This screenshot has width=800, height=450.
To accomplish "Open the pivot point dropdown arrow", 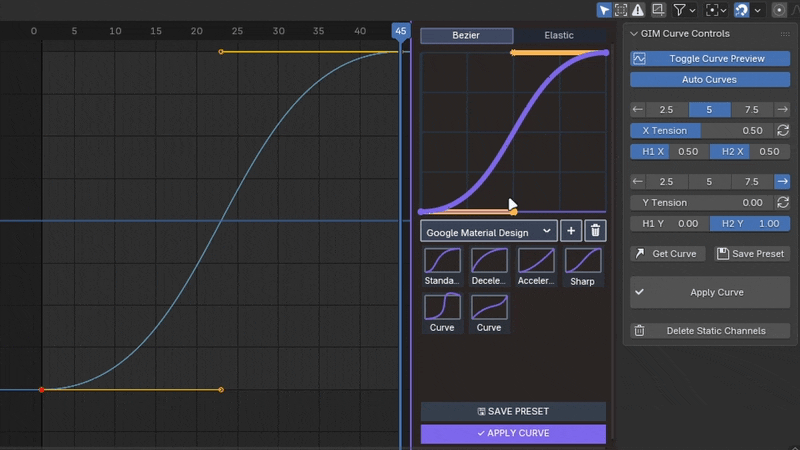I will click(x=723, y=10).
